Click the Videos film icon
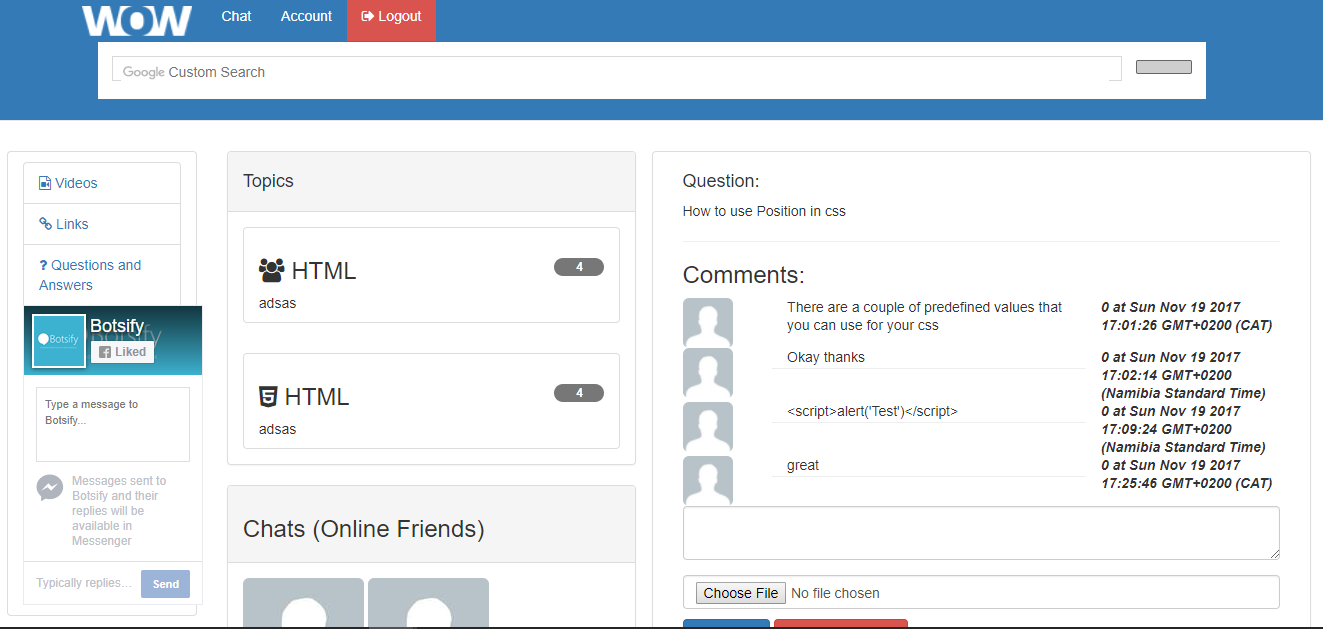Image resolution: width=1323 pixels, height=629 pixels. [45, 183]
